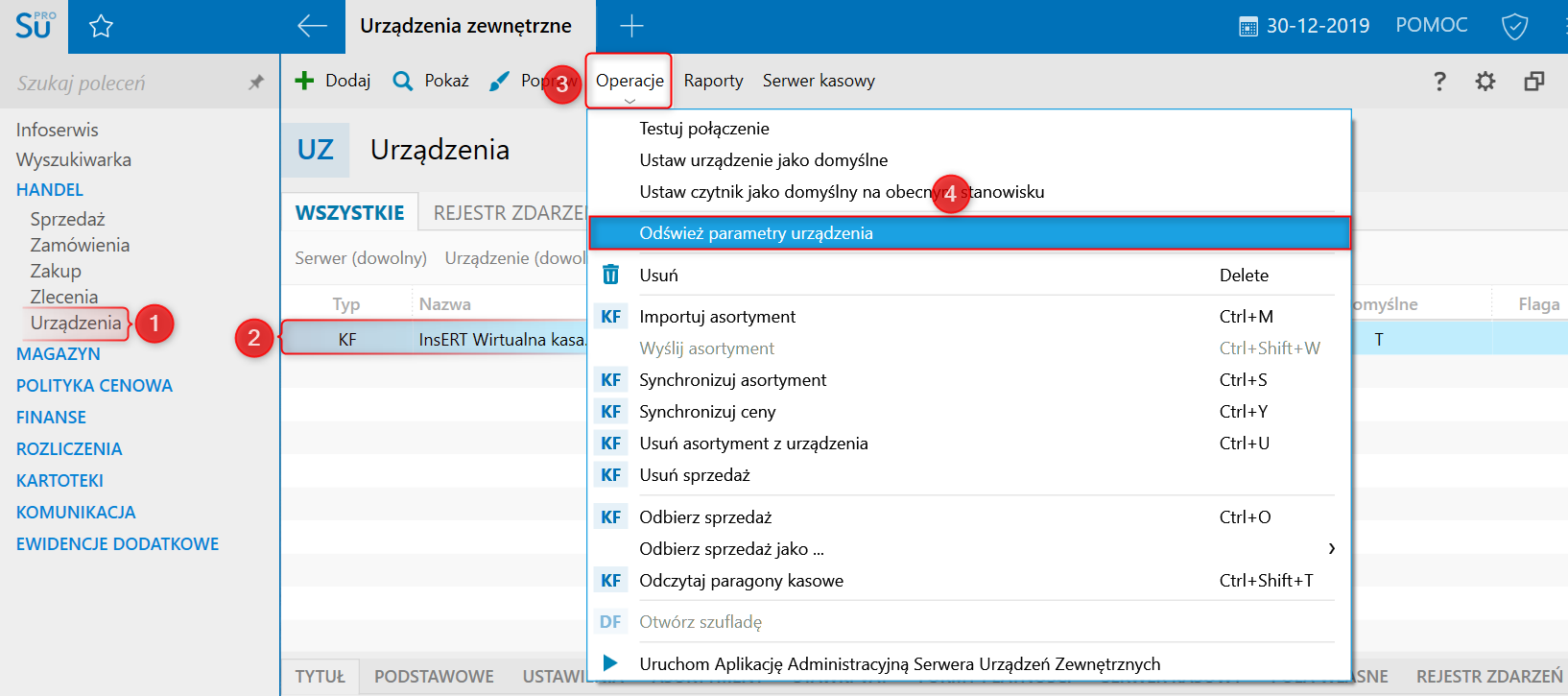Expand the FINANSE section
1568x696 pixels.
51,417
